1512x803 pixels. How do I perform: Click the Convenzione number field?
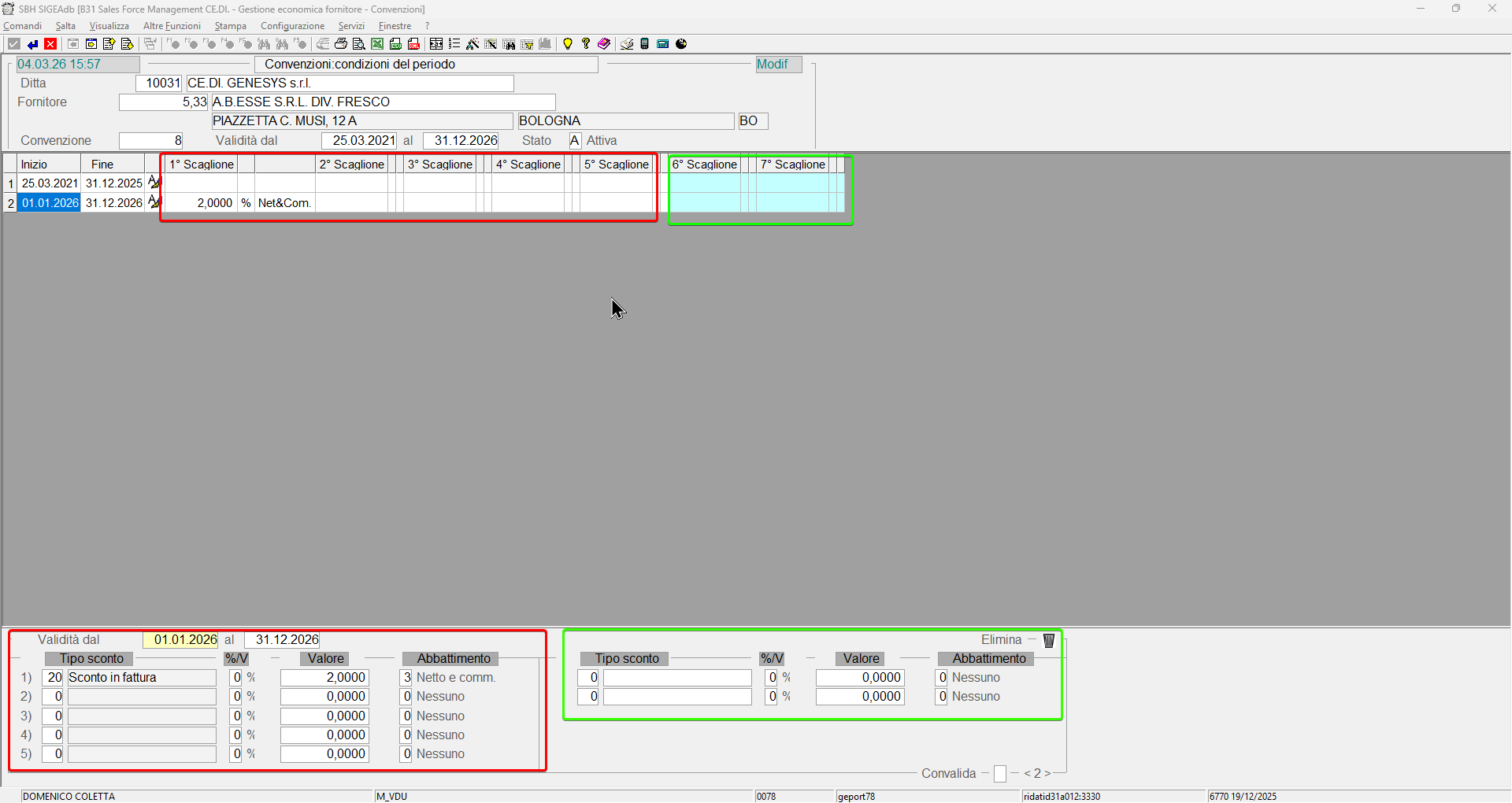point(150,141)
